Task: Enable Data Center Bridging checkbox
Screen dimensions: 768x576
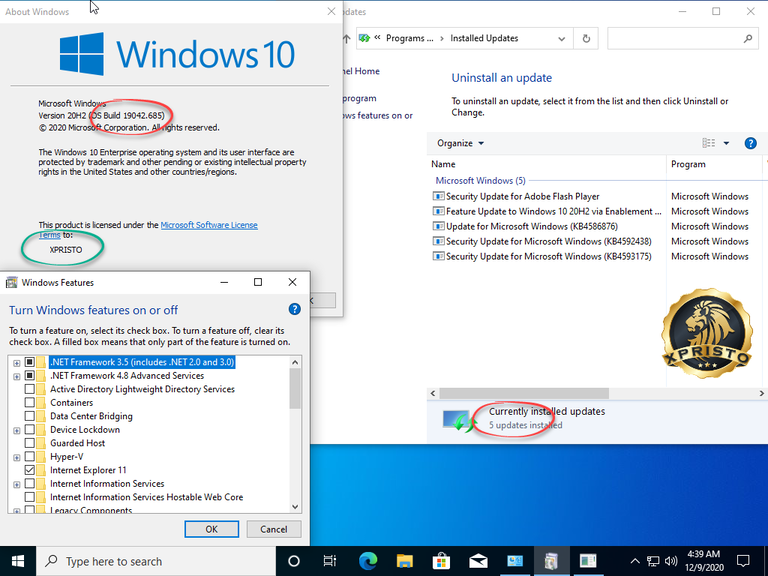Action: click(29, 416)
